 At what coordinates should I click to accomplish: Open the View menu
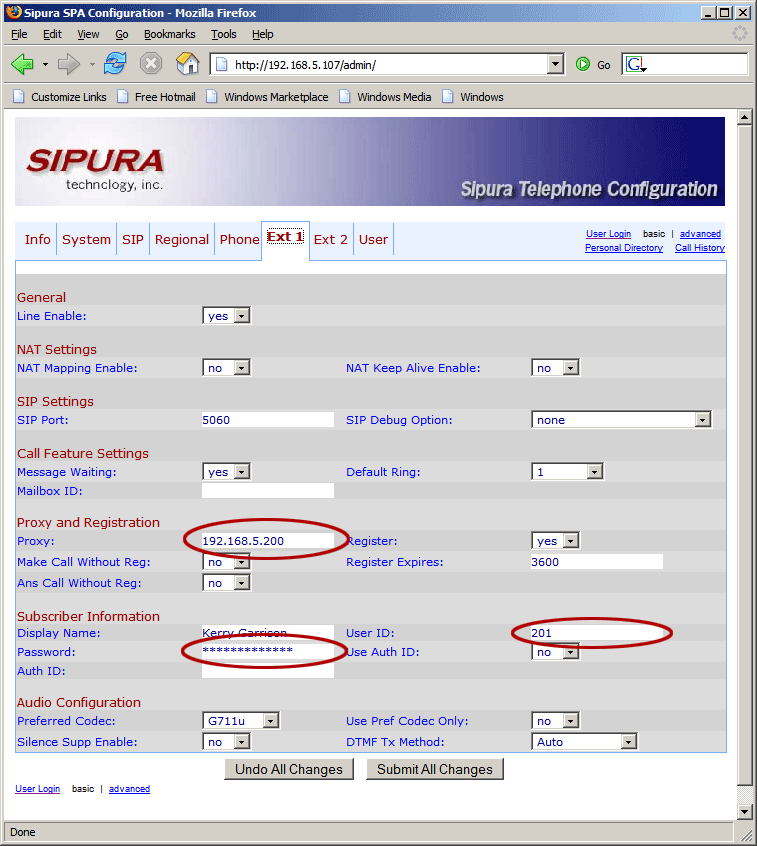click(x=88, y=34)
